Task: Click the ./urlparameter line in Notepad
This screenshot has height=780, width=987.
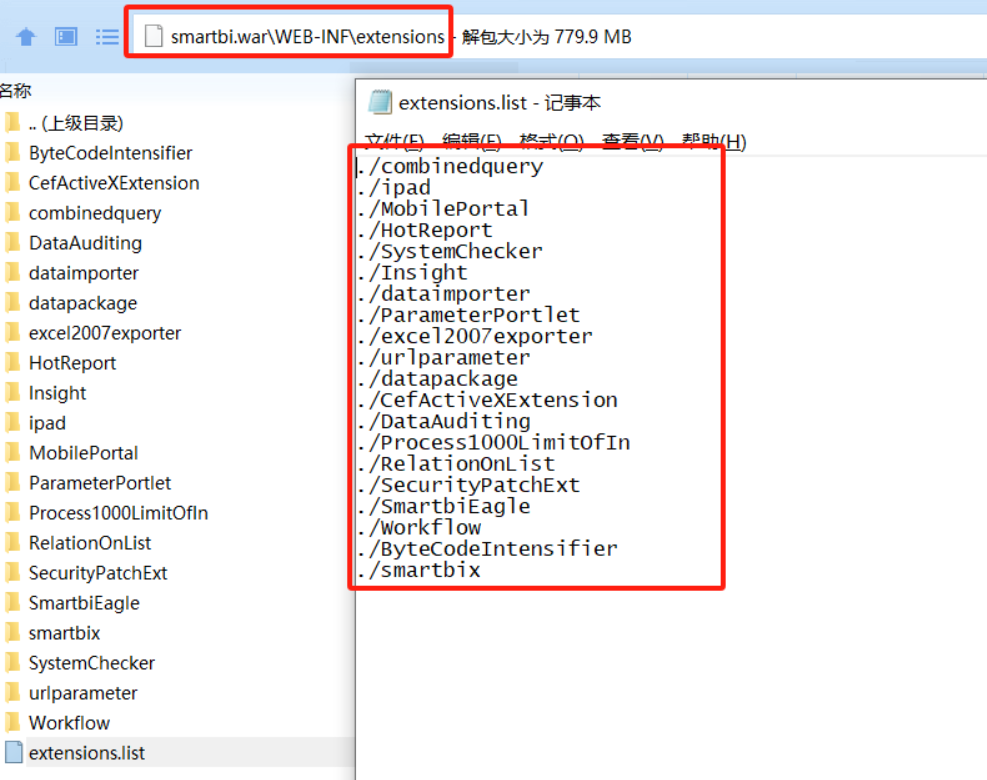Action: [x=443, y=358]
